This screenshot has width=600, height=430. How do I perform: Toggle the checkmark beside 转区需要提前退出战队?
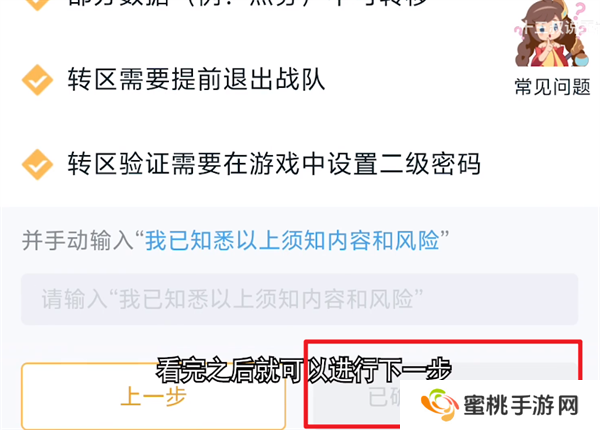tap(37, 80)
